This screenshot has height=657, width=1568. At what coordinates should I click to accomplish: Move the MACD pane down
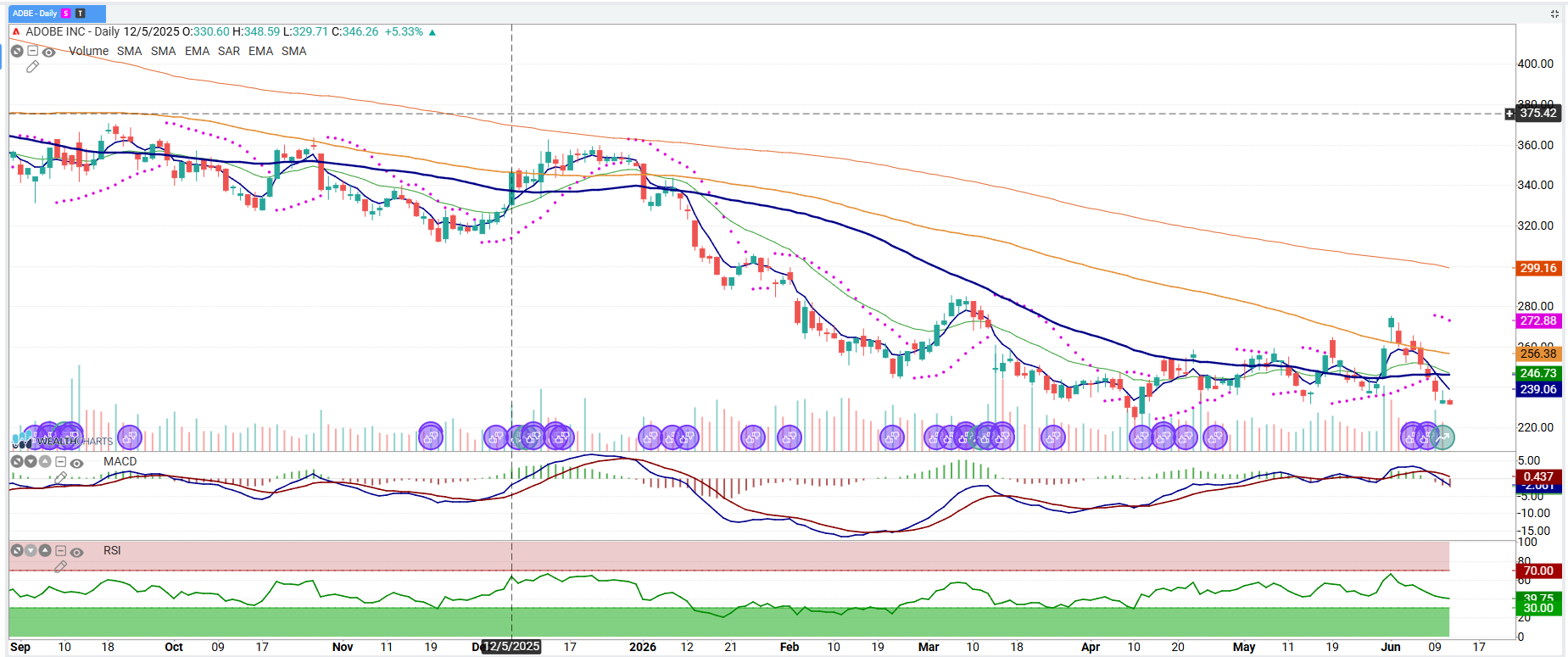pyautogui.click(x=31, y=461)
